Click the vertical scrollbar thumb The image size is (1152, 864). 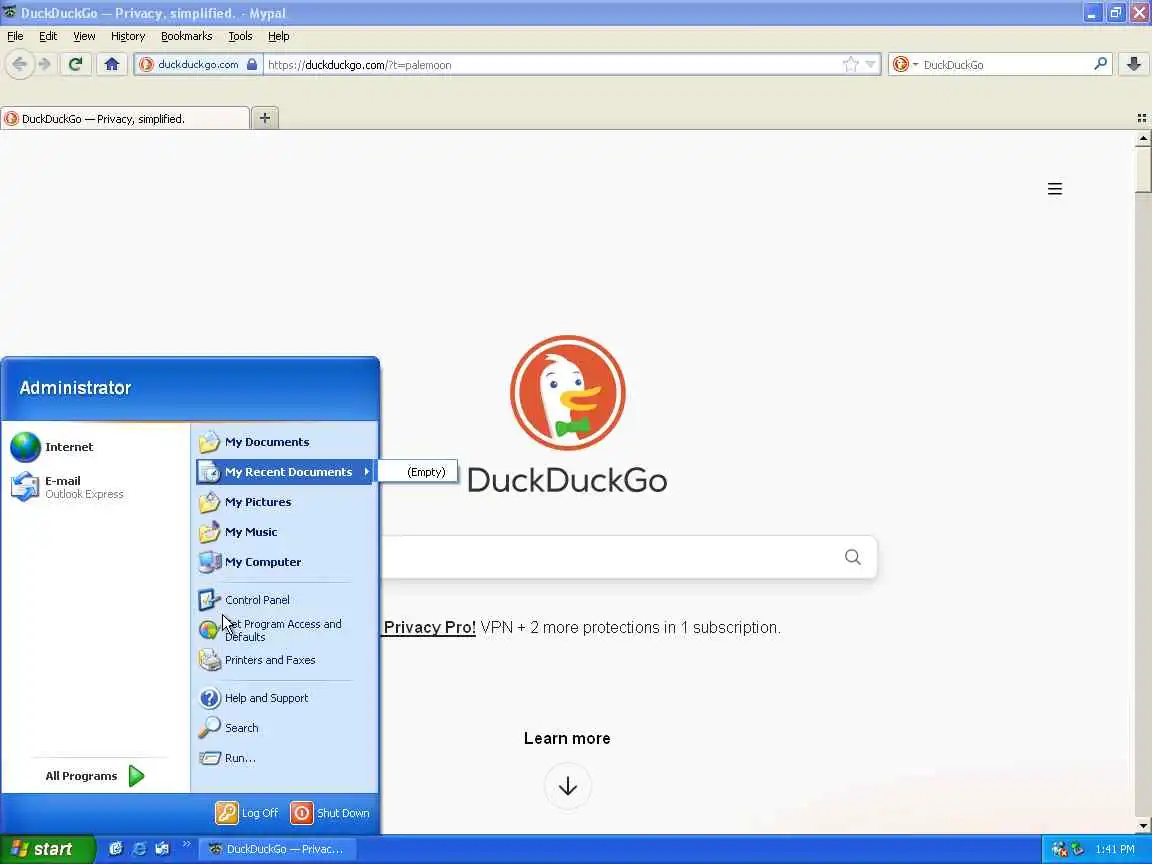pos(1143,170)
